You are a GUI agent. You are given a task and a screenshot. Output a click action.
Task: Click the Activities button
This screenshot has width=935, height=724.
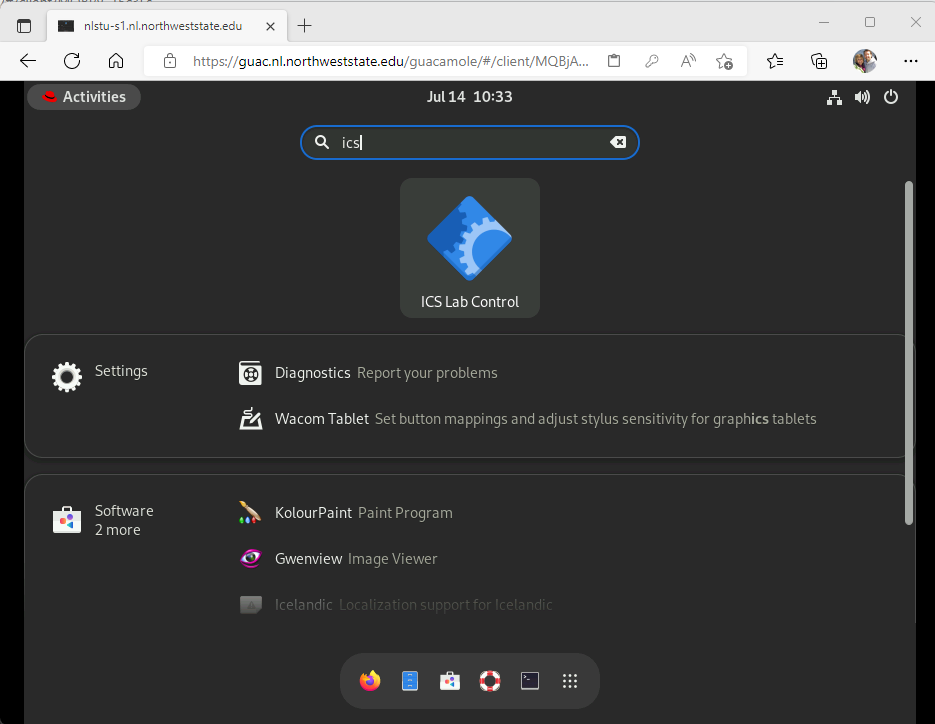click(x=84, y=97)
